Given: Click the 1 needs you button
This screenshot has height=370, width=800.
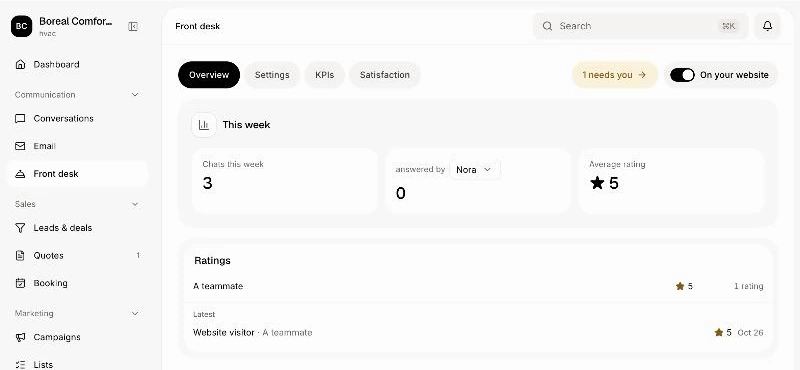Looking at the screenshot, I should tap(615, 75).
